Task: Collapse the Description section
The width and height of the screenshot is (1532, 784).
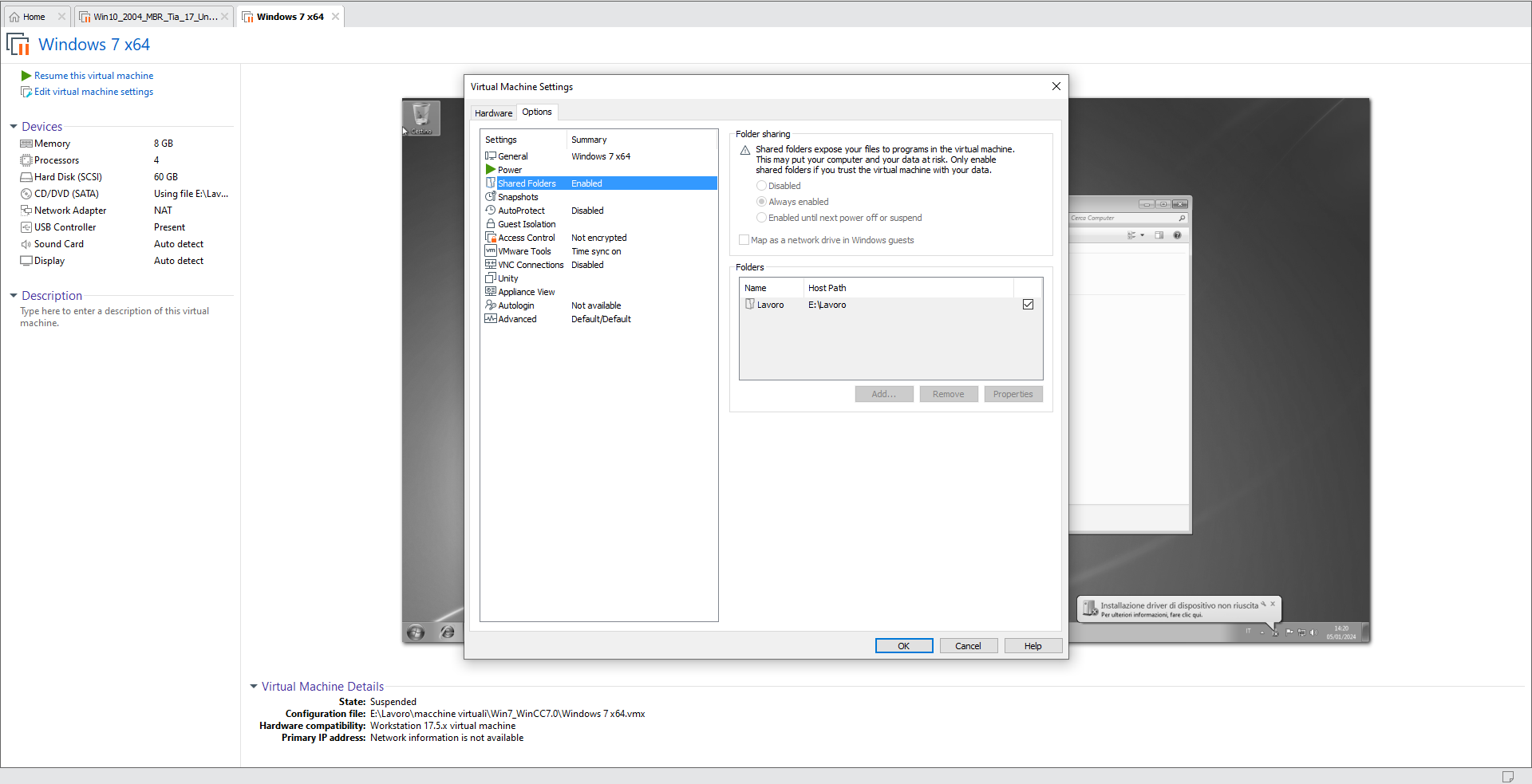Action: pos(14,296)
